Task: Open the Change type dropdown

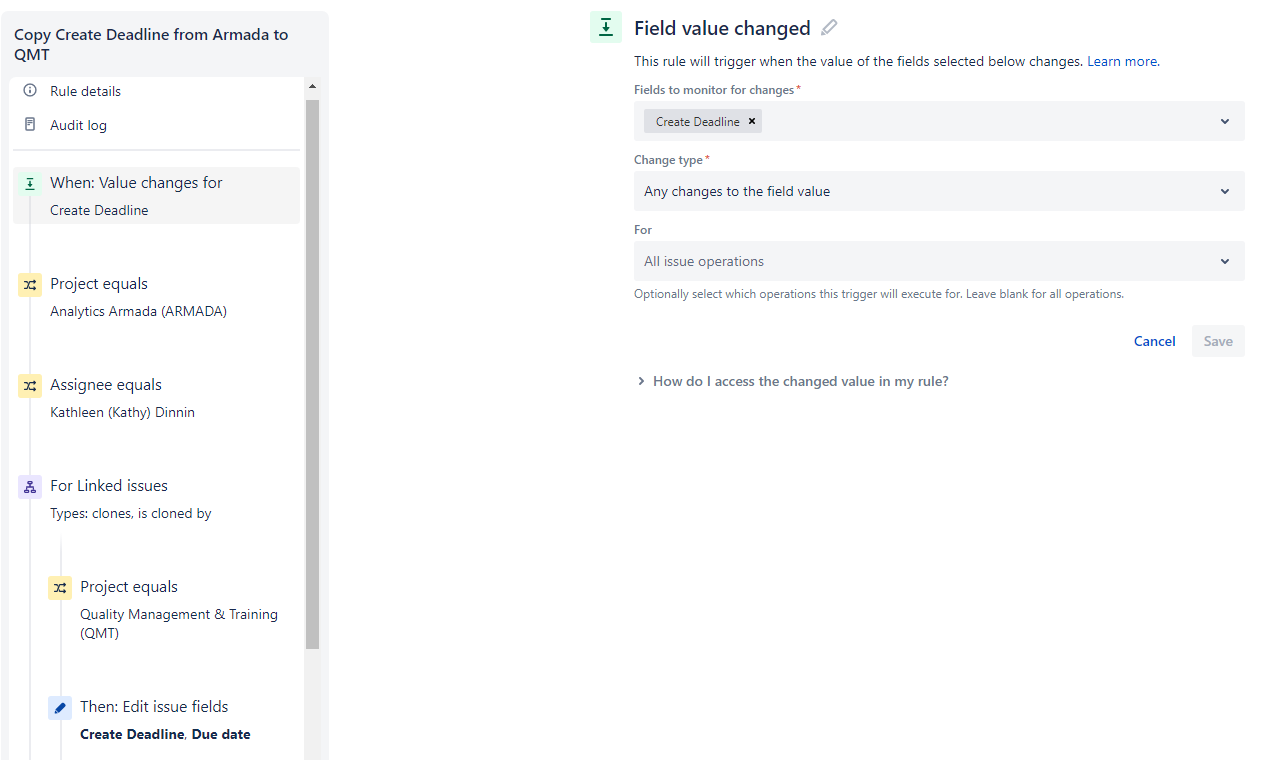Action: coord(939,191)
